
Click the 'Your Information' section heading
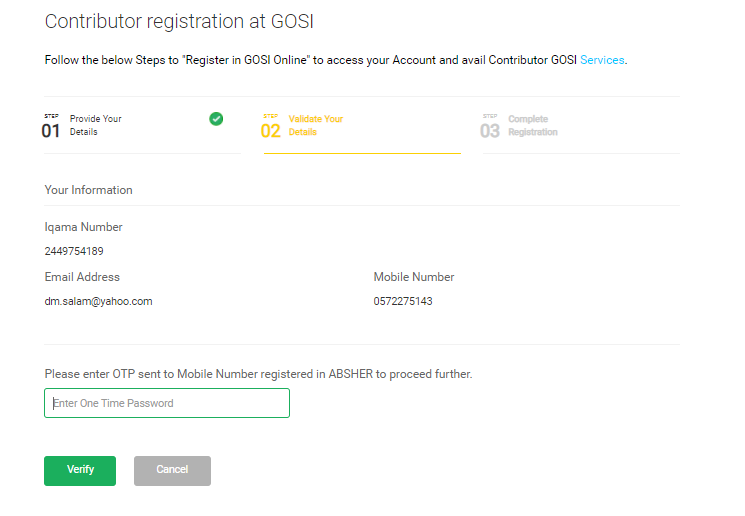pos(88,190)
